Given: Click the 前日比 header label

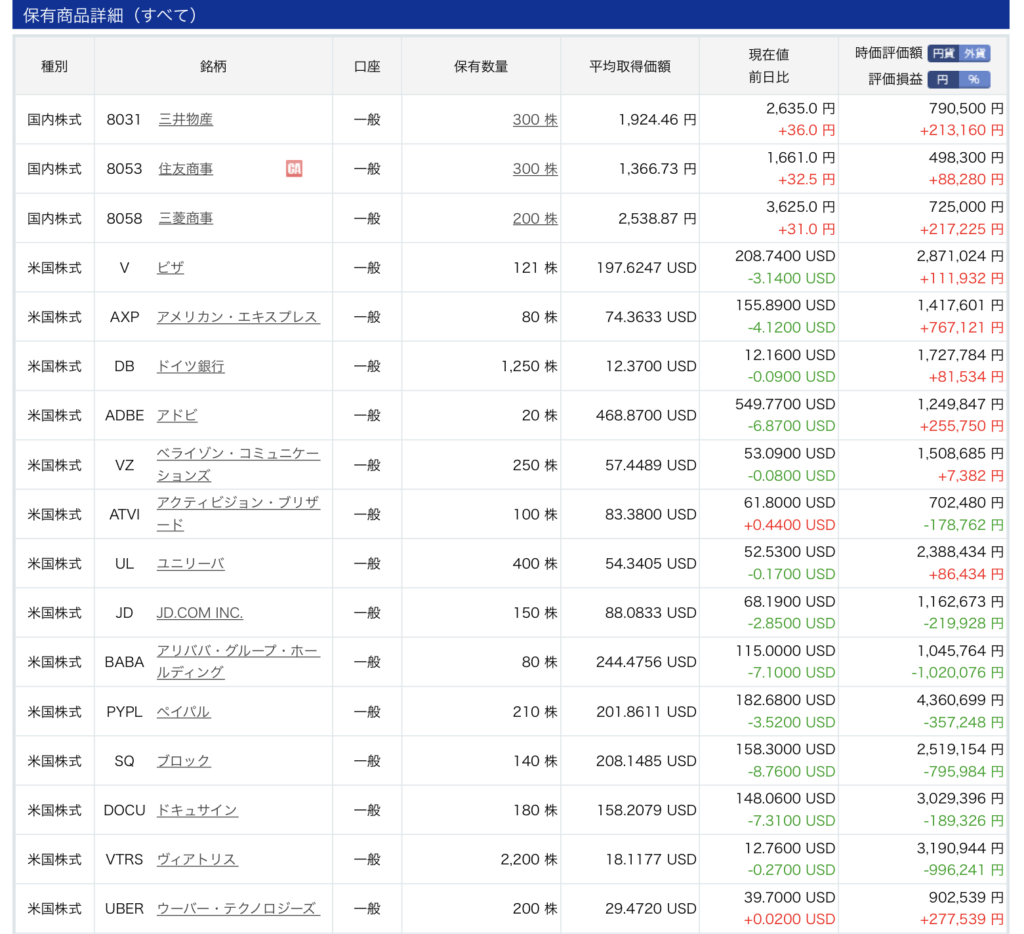Looking at the screenshot, I should 769,78.
